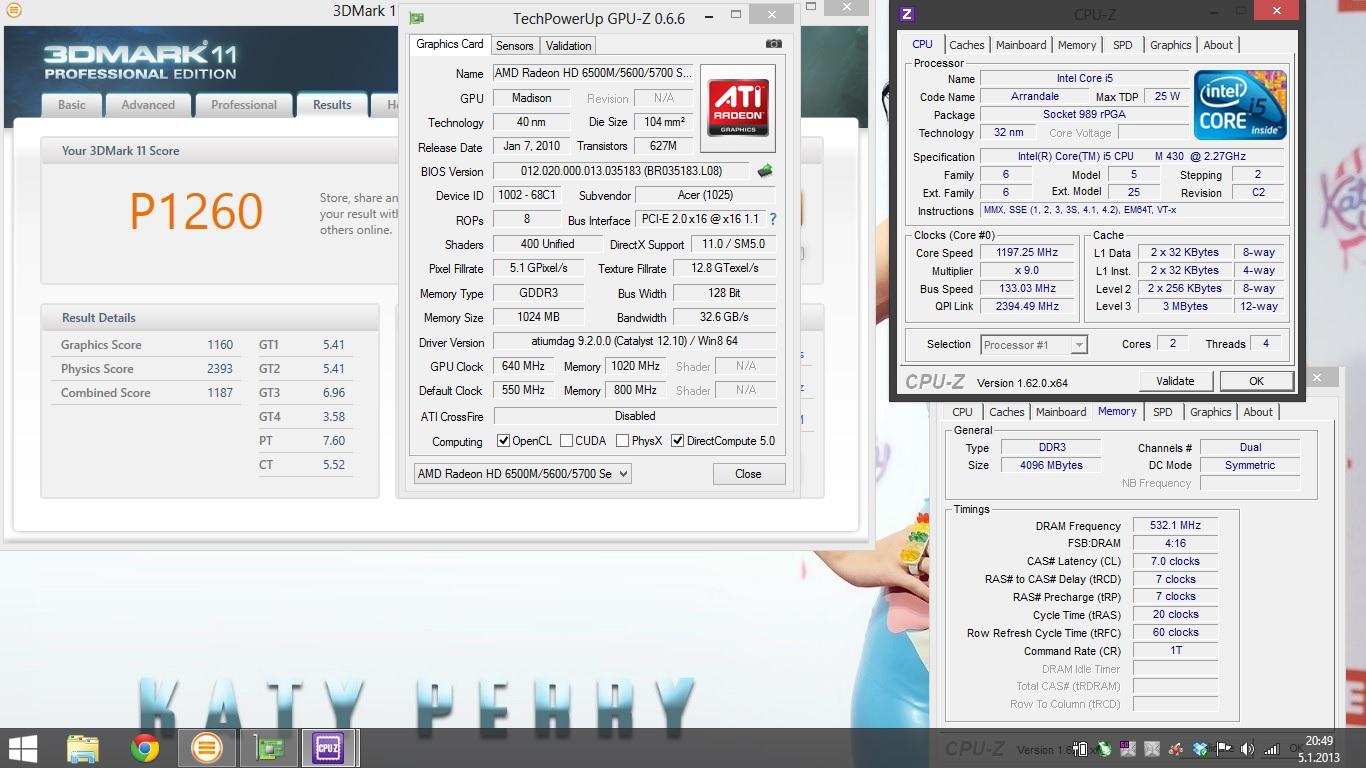
Task: Switch to the Sensors tab in GPU-Z
Action: [515, 46]
